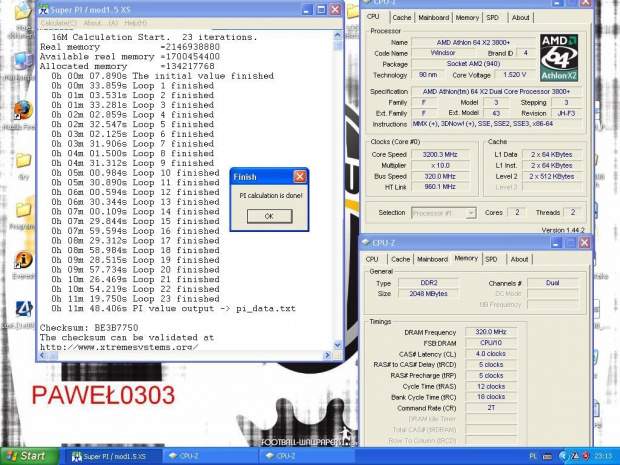Click the PL language indicator in tray
The width and height of the screenshot is (620, 465).
pyautogui.click(x=533, y=456)
